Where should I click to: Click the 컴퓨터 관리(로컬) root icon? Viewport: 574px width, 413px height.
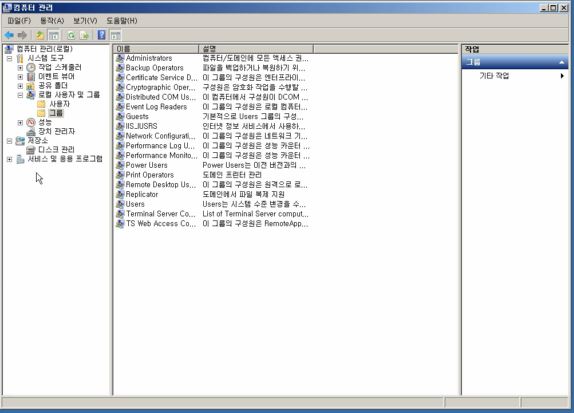coord(10,49)
